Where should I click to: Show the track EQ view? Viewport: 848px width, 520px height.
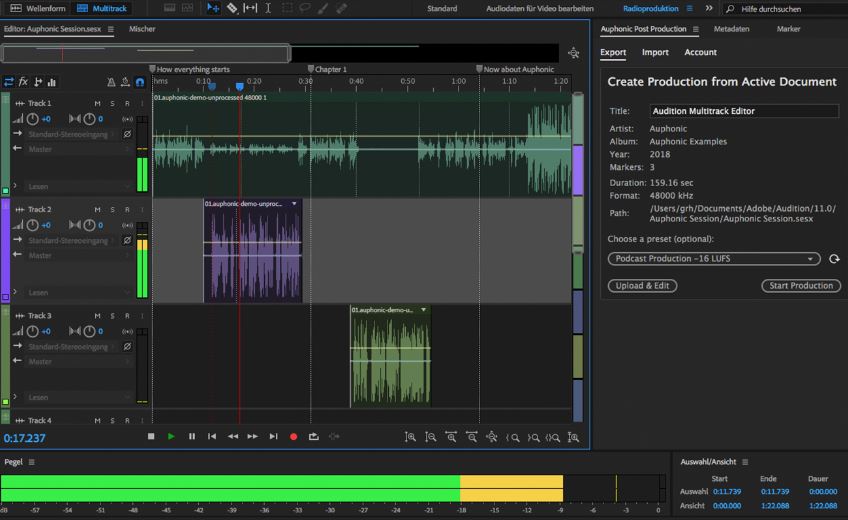pos(52,82)
